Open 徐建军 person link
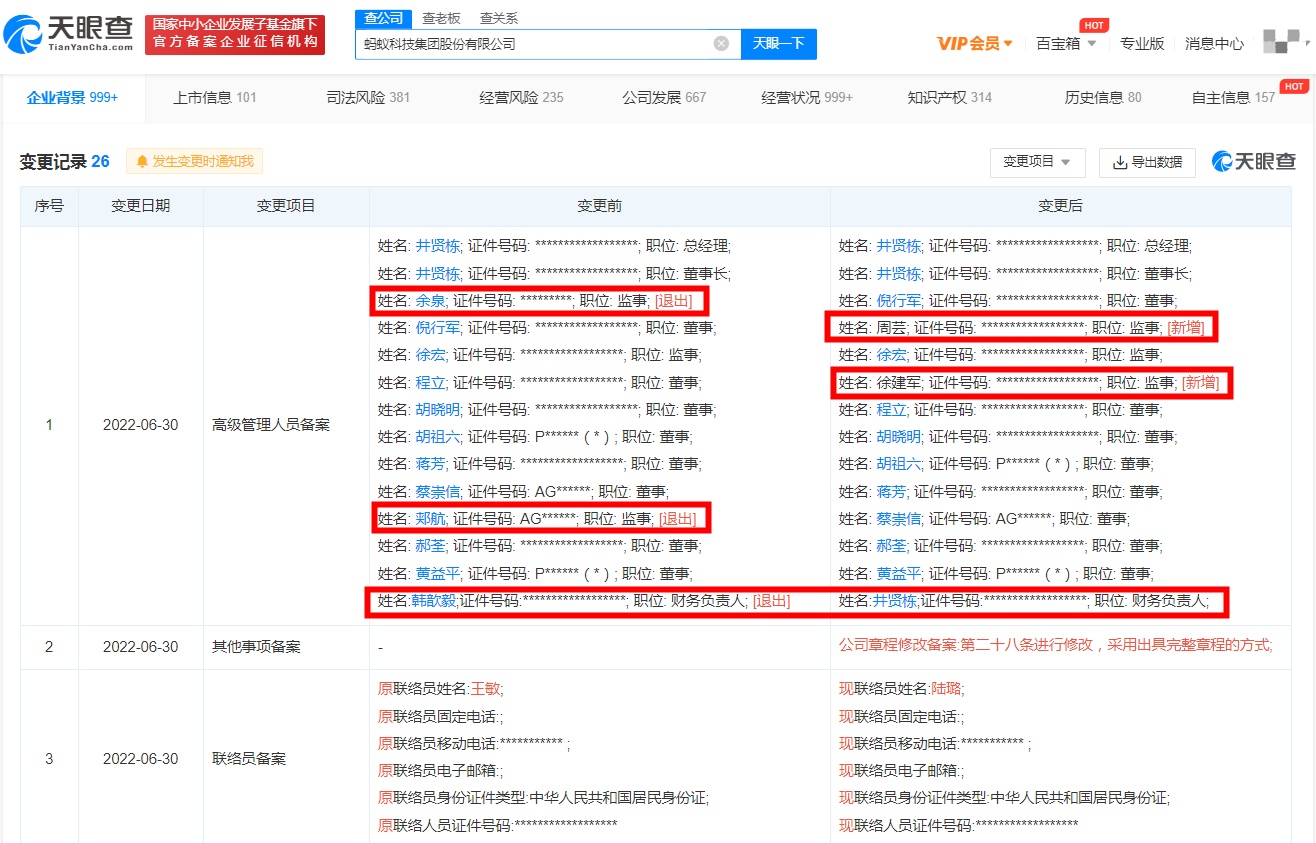 (899, 382)
